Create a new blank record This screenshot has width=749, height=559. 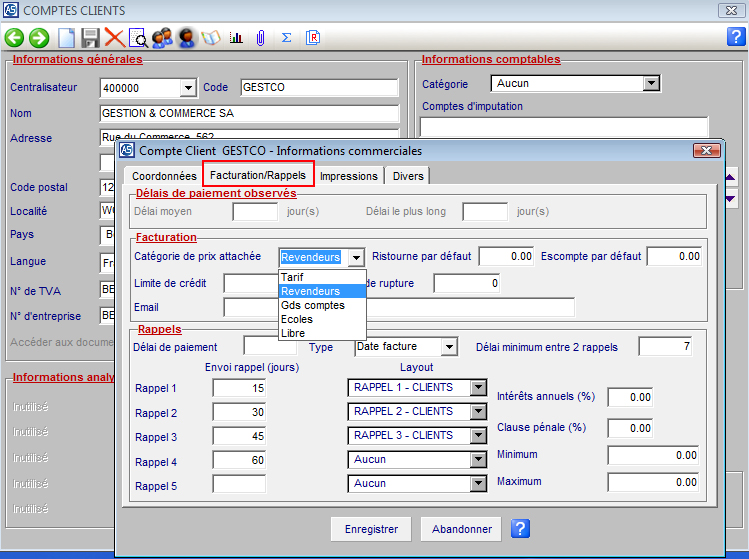66,38
